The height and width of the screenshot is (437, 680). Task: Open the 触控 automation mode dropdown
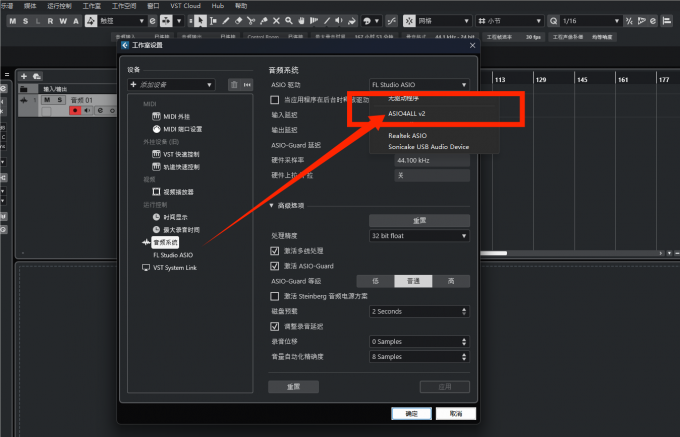(122, 21)
